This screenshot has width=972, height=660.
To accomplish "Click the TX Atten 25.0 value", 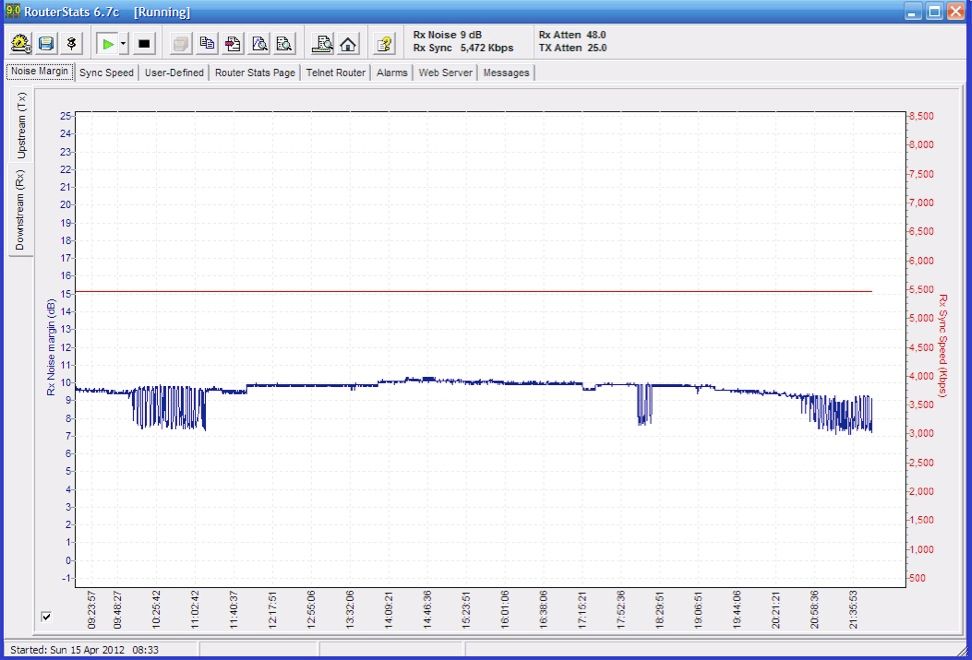I will pyautogui.click(x=573, y=48).
